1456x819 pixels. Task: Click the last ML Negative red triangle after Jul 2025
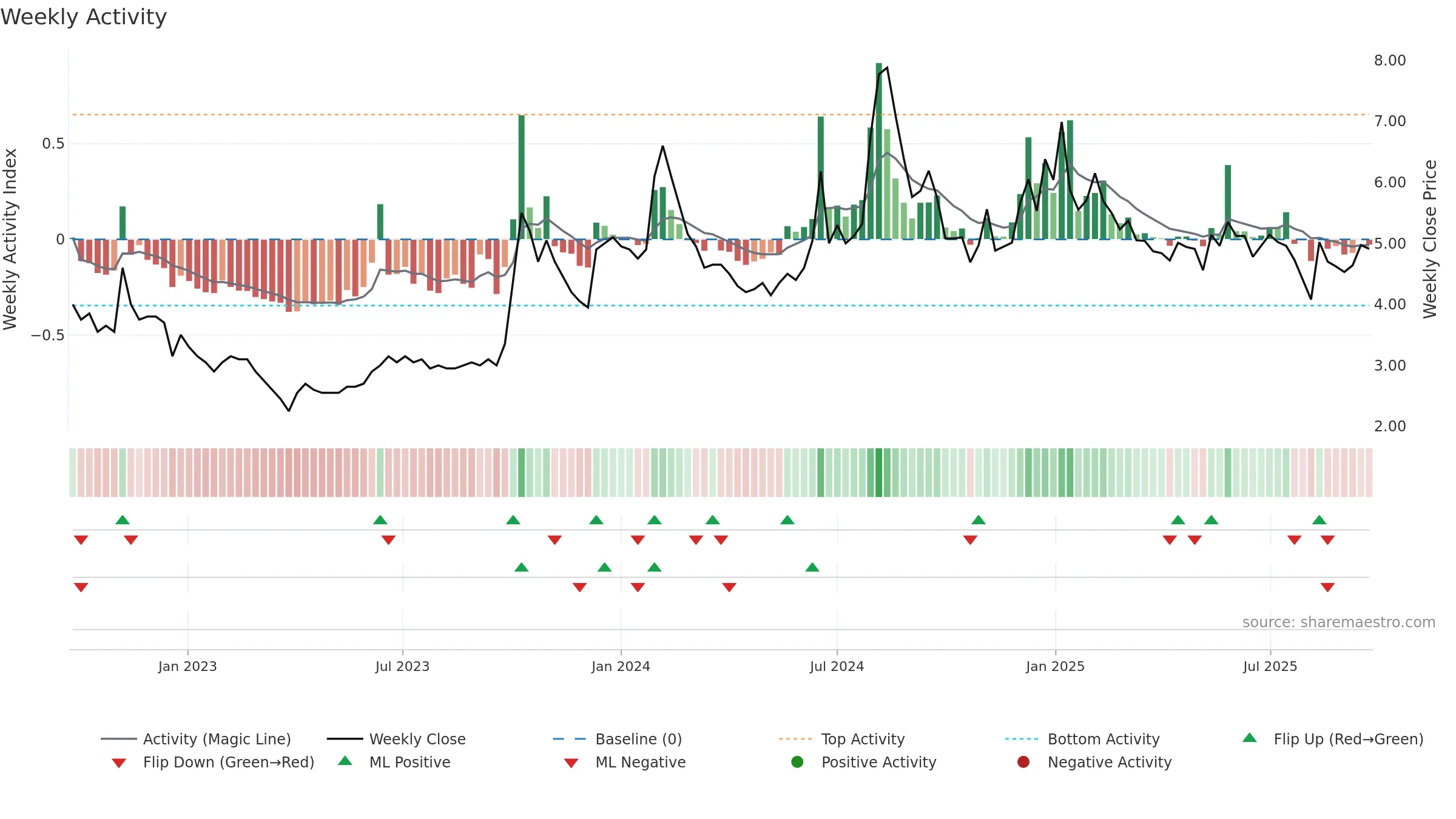(1327, 587)
